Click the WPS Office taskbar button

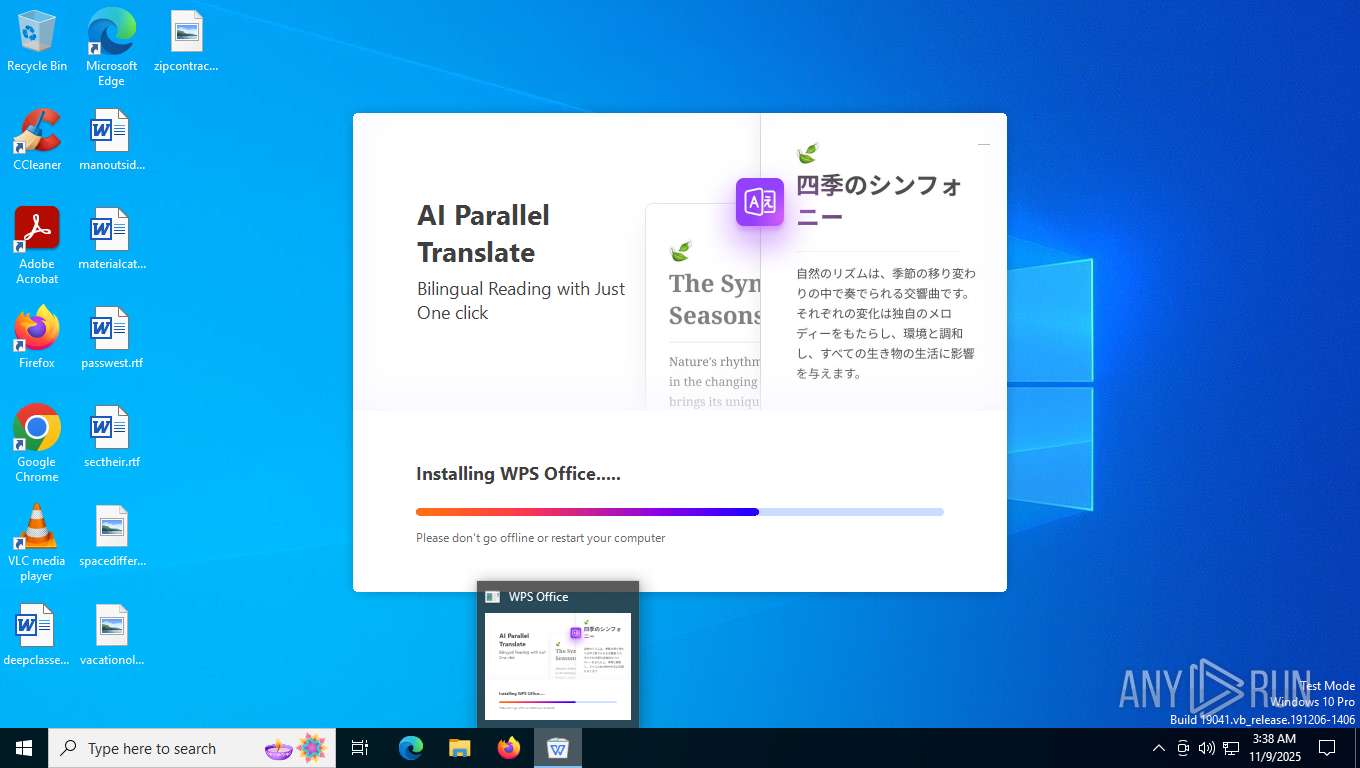tap(558, 748)
